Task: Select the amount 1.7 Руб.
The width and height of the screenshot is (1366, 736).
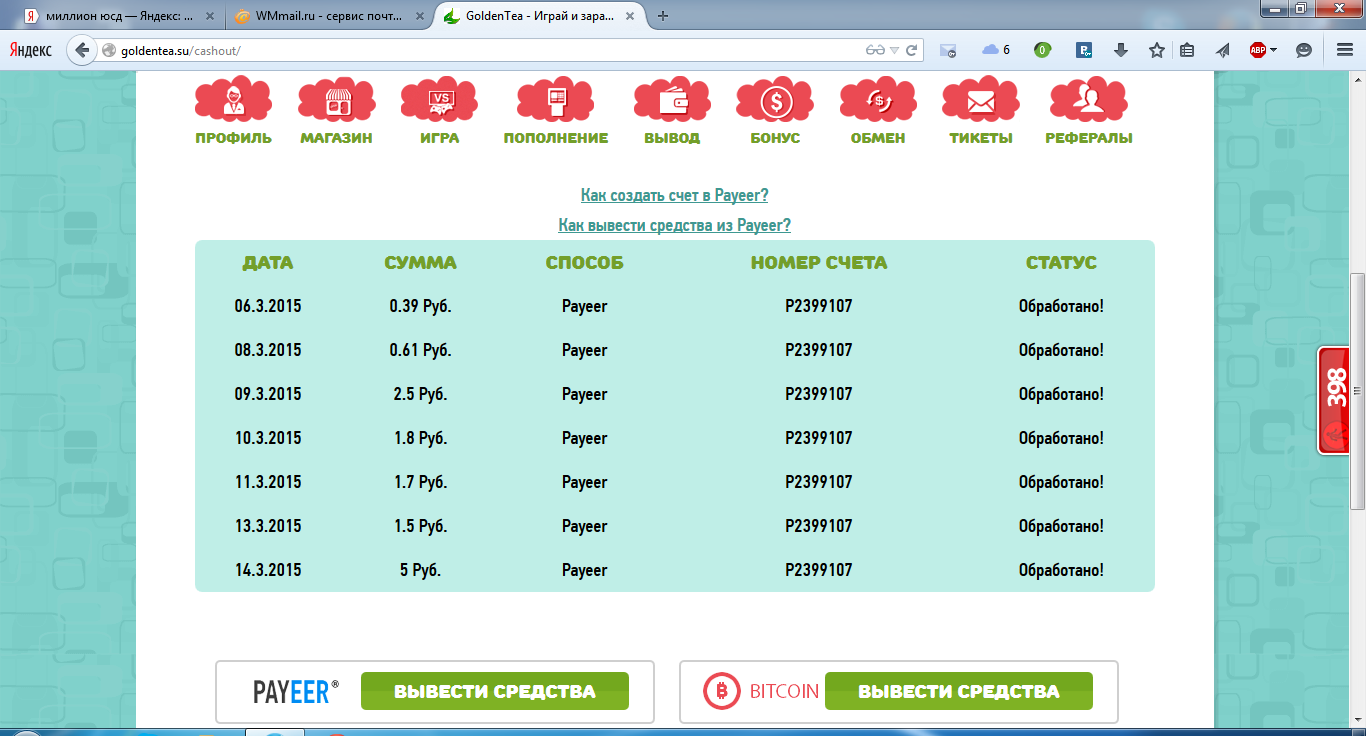Action: click(420, 482)
